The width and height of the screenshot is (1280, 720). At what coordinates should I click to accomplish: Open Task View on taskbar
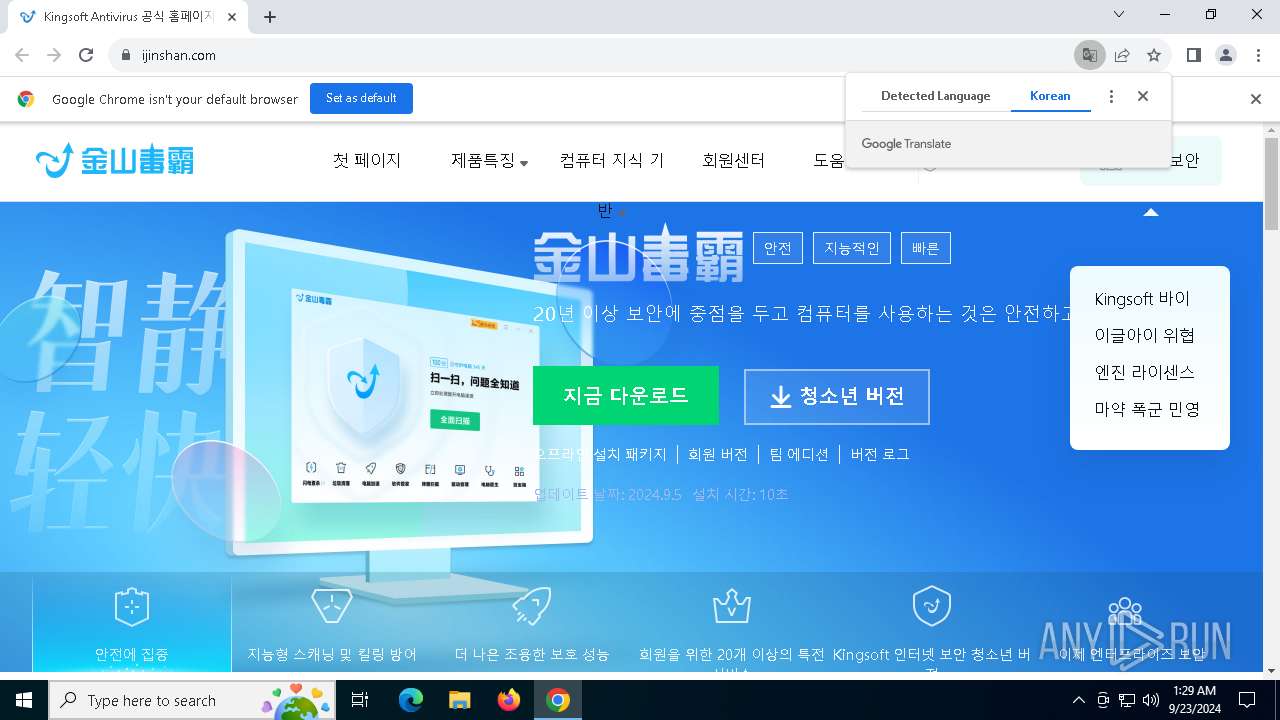click(360, 700)
